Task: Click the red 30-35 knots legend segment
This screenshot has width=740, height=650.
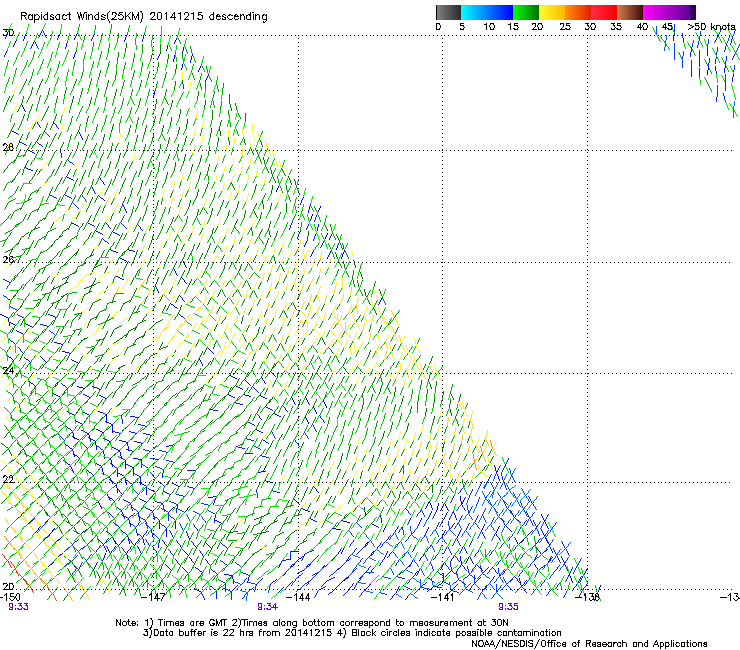Action: coord(604,12)
